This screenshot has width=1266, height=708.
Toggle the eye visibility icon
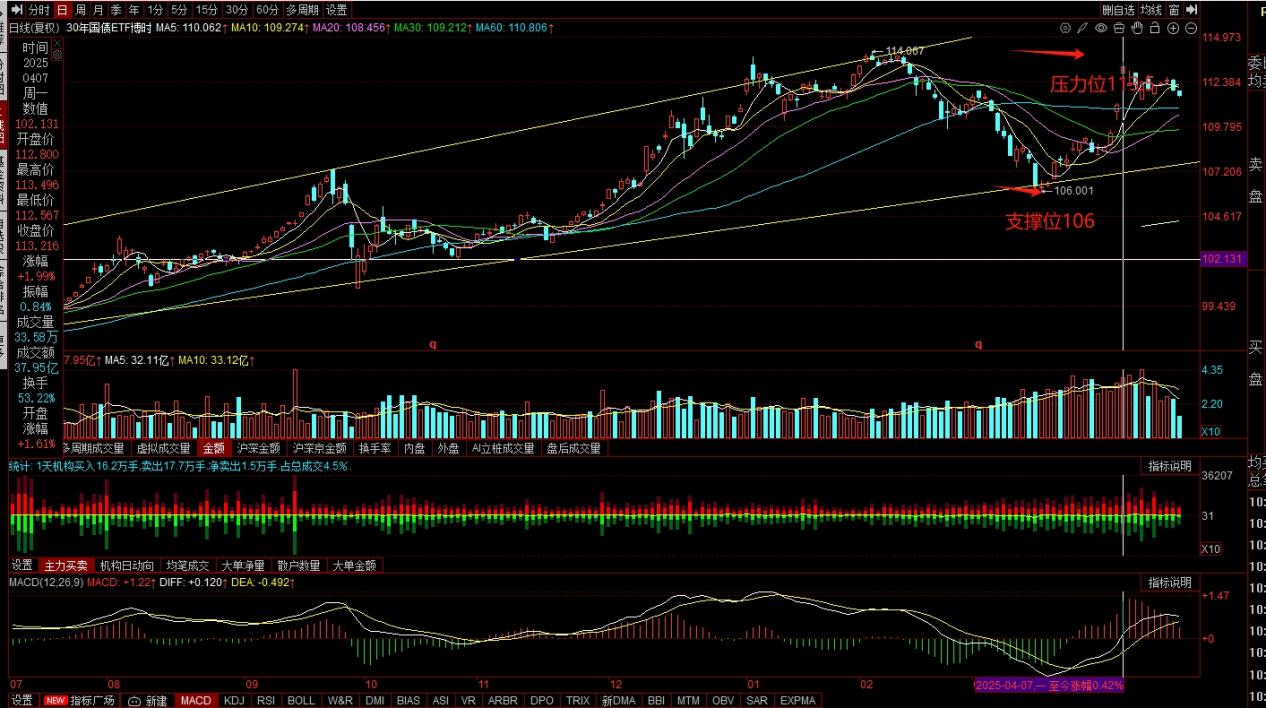coord(1101,28)
